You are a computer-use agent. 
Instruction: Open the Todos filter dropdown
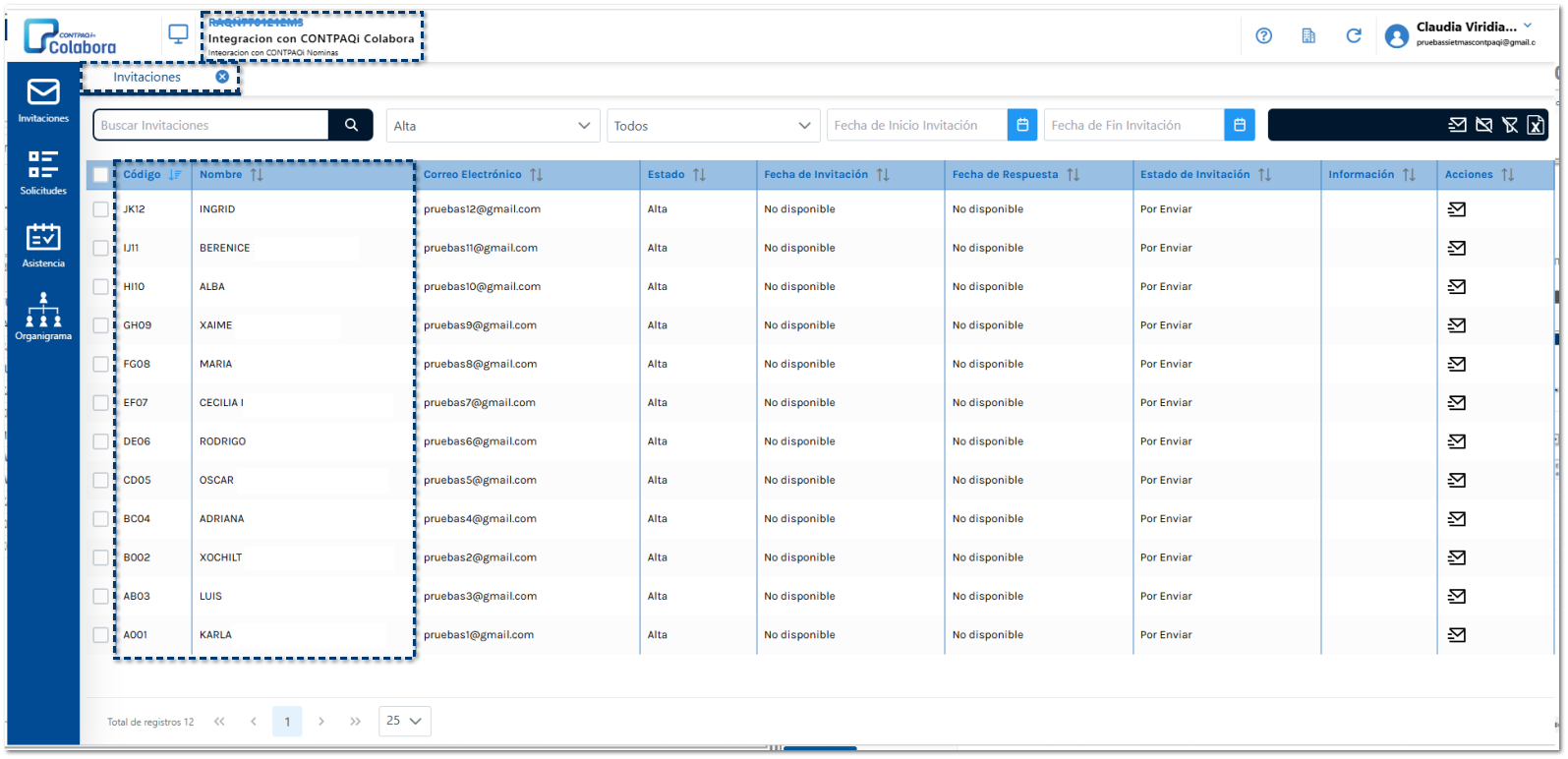pos(713,126)
